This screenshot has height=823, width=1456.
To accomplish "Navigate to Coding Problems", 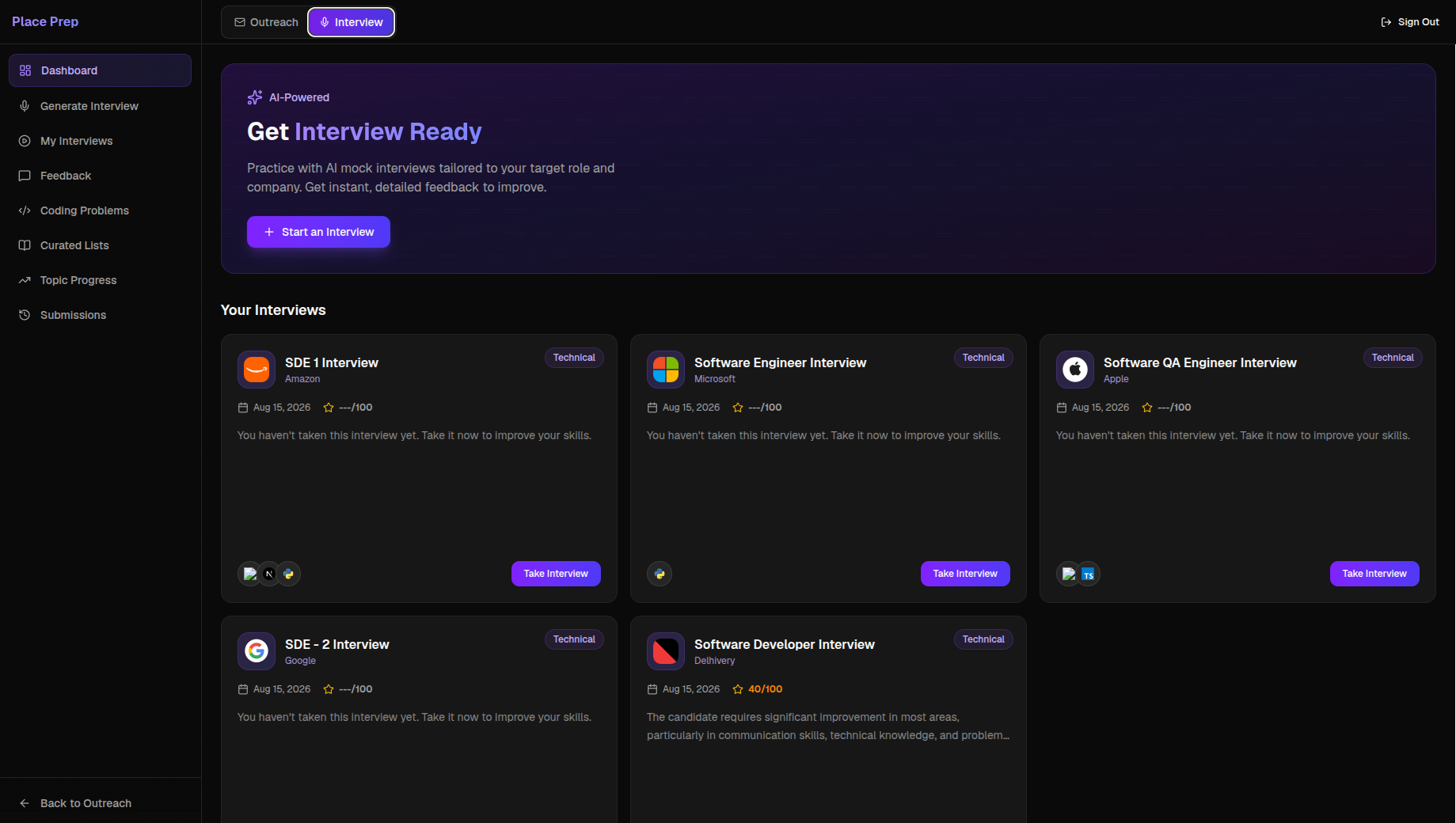I will click(100, 210).
